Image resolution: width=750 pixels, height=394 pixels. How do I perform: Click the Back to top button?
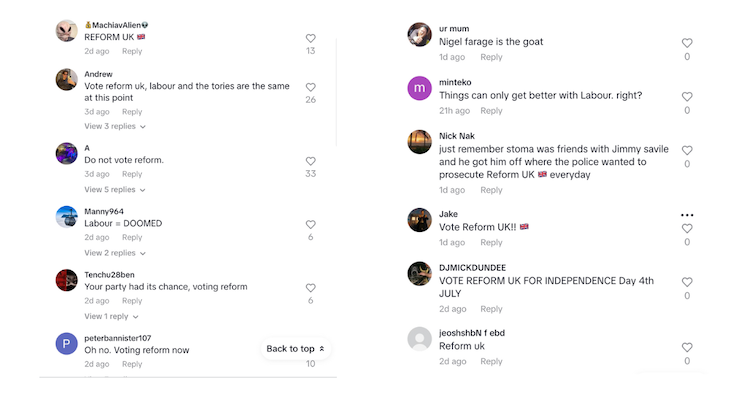[296, 349]
